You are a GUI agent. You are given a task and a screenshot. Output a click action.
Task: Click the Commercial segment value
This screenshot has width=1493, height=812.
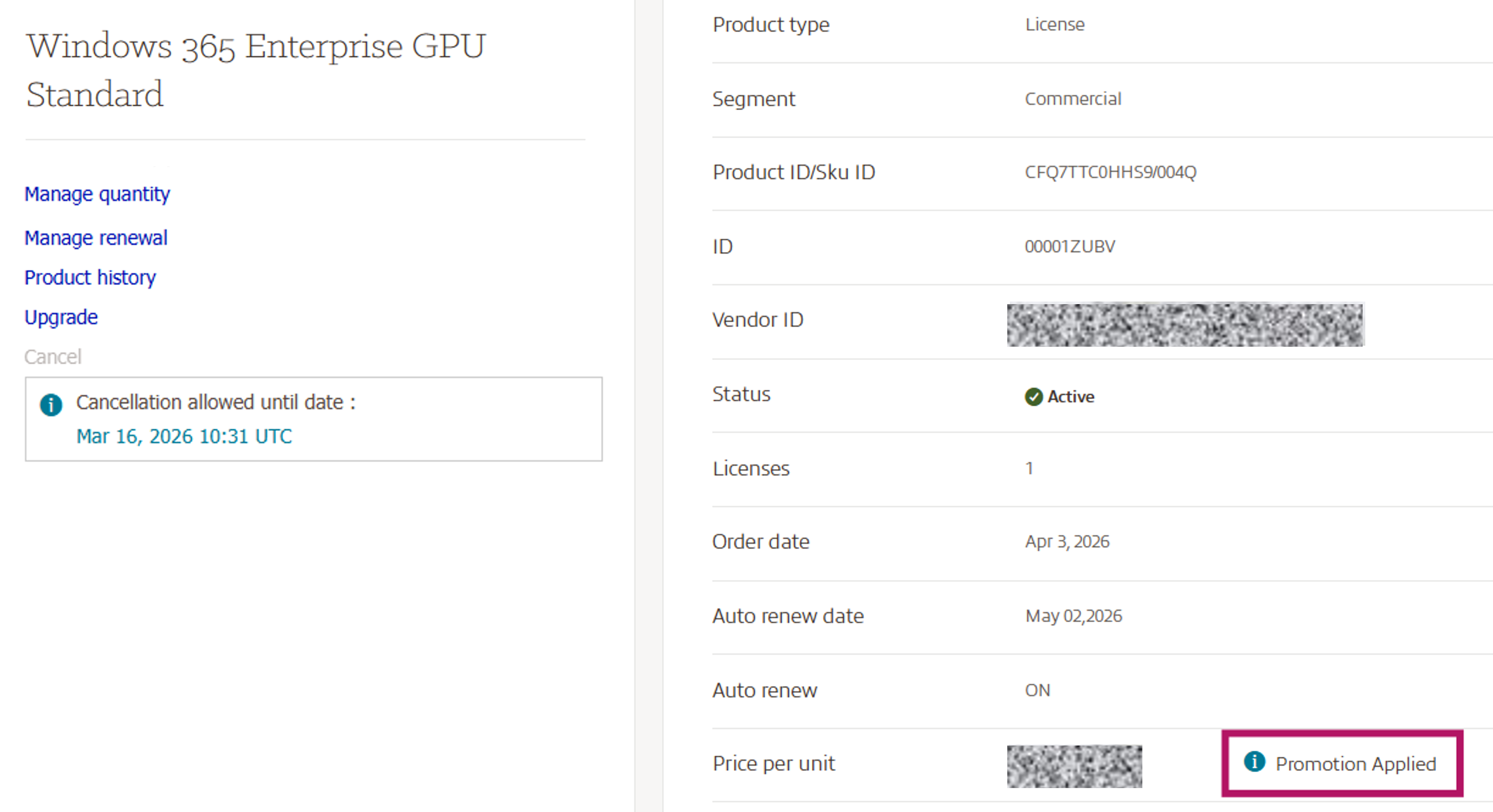pos(1073,99)
